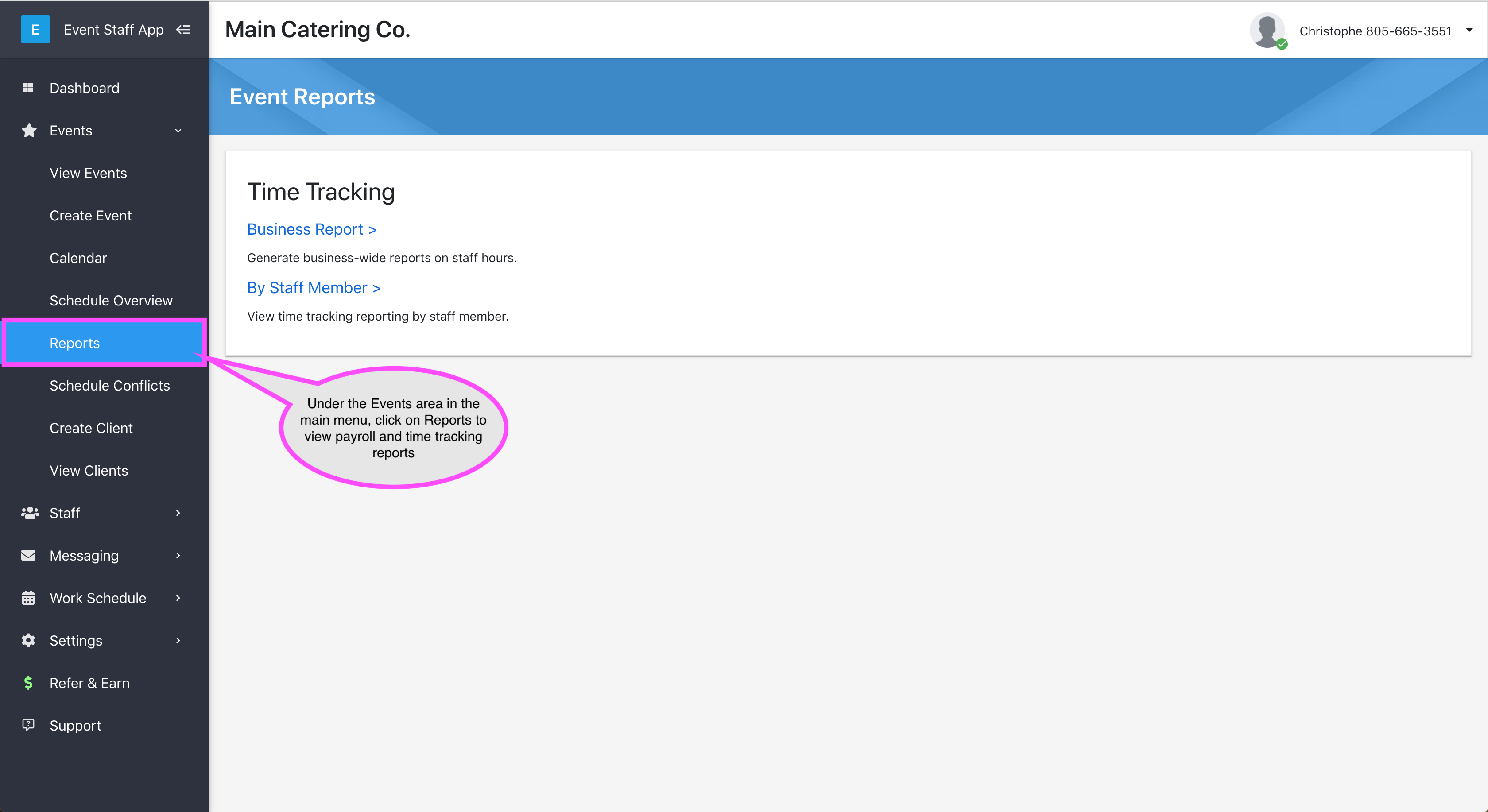Click the Event Staff App logo icon

[35, 30]
